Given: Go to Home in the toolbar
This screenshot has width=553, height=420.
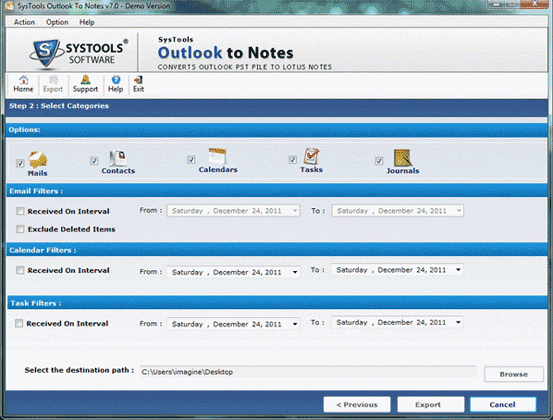Looking at the screenshot, I should pyautogui.click(x=23, y=84).
